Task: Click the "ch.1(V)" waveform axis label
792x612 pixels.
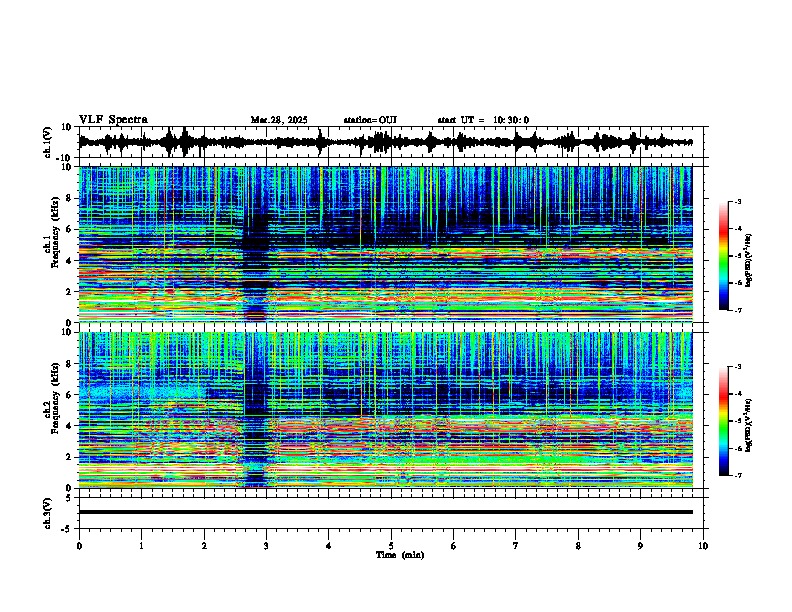Action: point(48,143)
